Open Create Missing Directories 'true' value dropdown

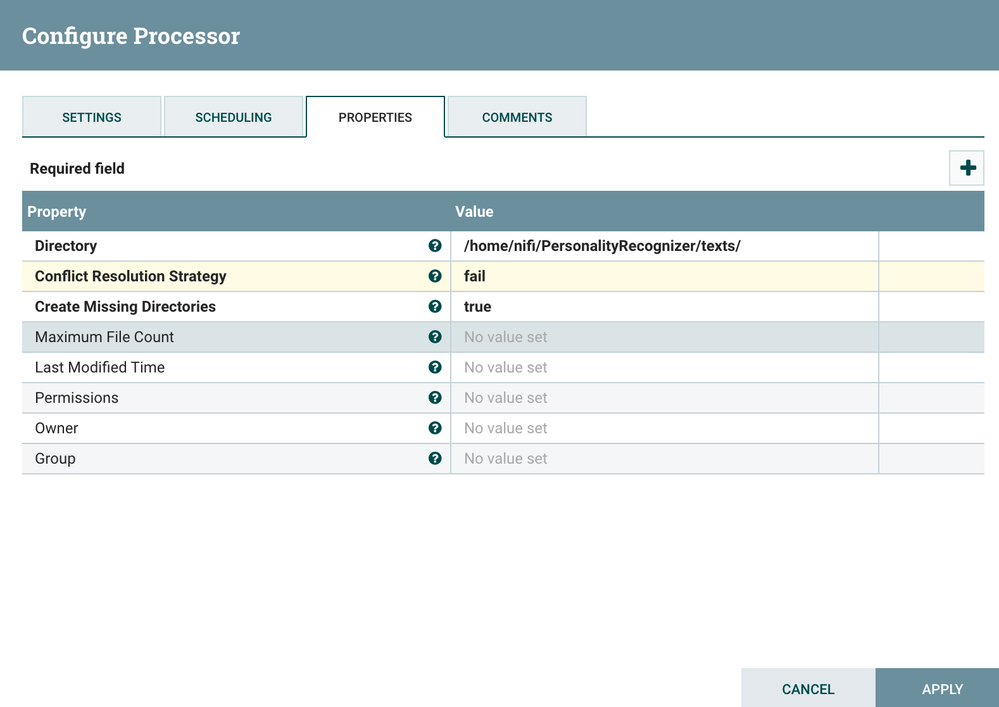coord(664,307)
